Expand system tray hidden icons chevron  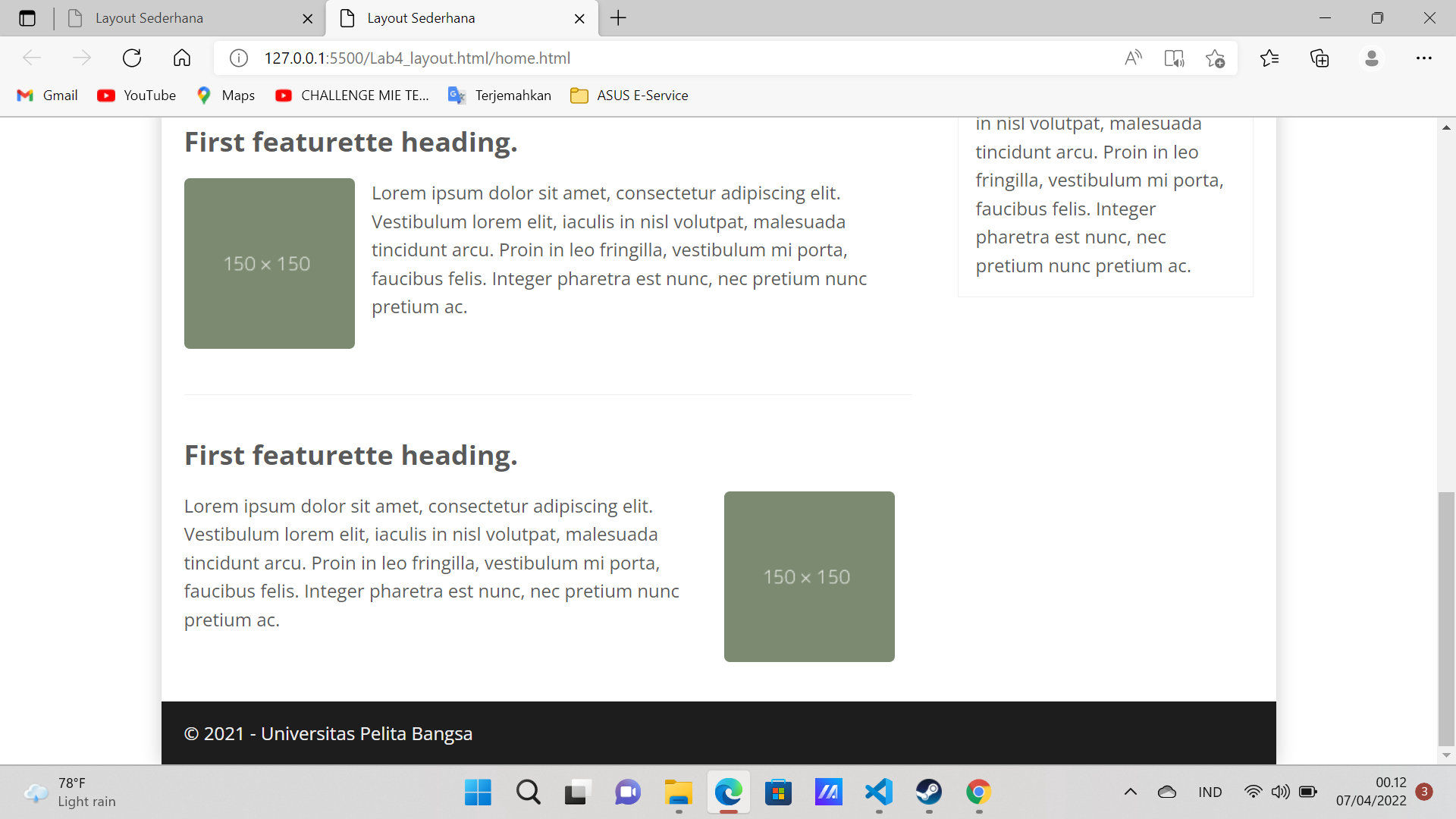(x=1130, y=792)
